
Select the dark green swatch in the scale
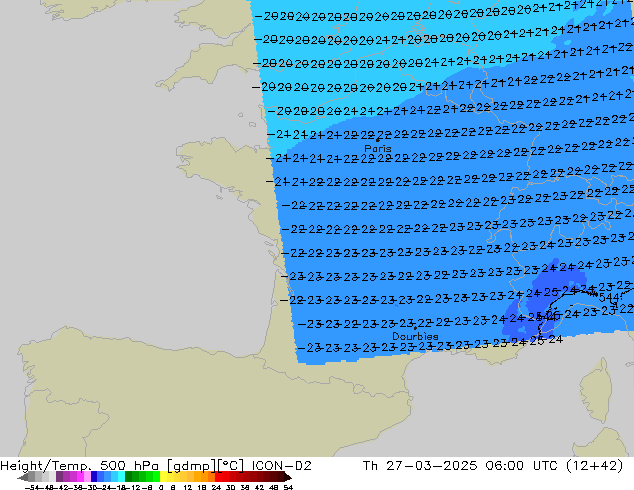129,477
